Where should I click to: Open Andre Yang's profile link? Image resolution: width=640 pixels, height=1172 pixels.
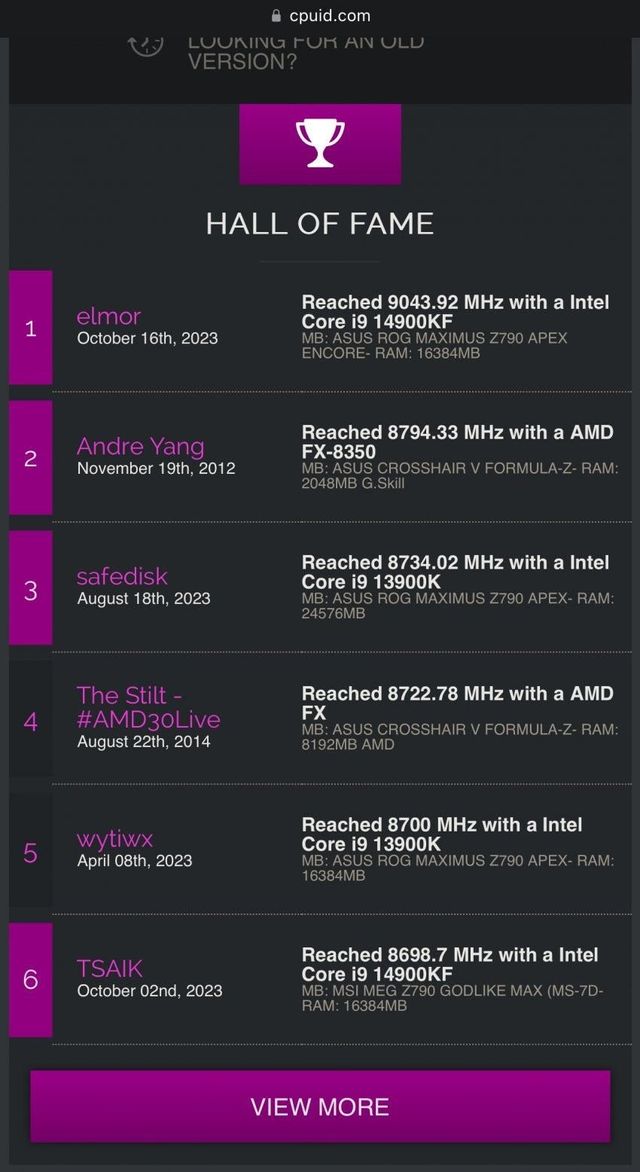(x=140, y=446)
